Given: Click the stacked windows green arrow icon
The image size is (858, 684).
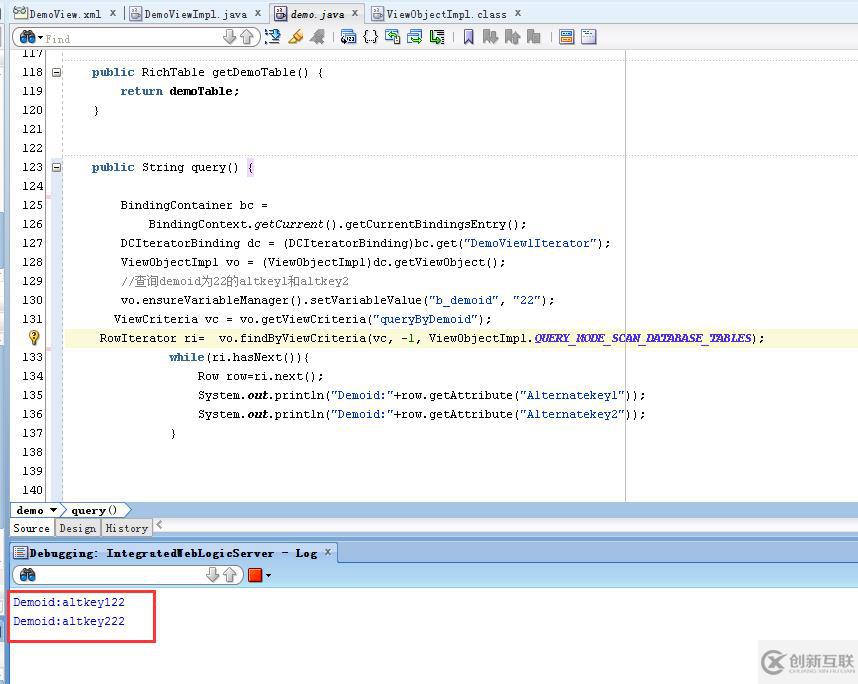Looking at the screenshot, I should click(415, 37).
